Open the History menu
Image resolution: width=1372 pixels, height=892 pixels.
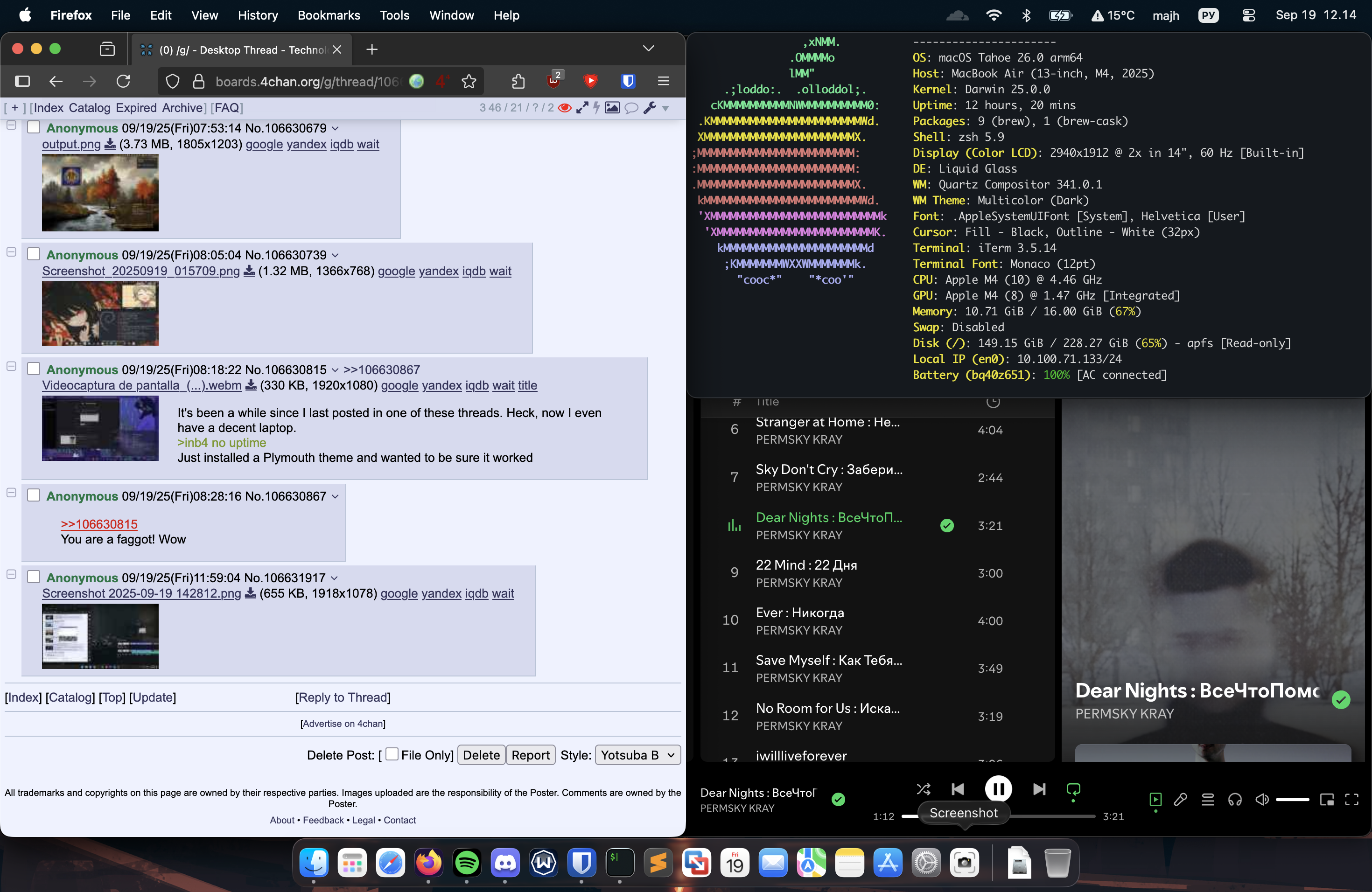pyautogui.click(x=258, y=15)
